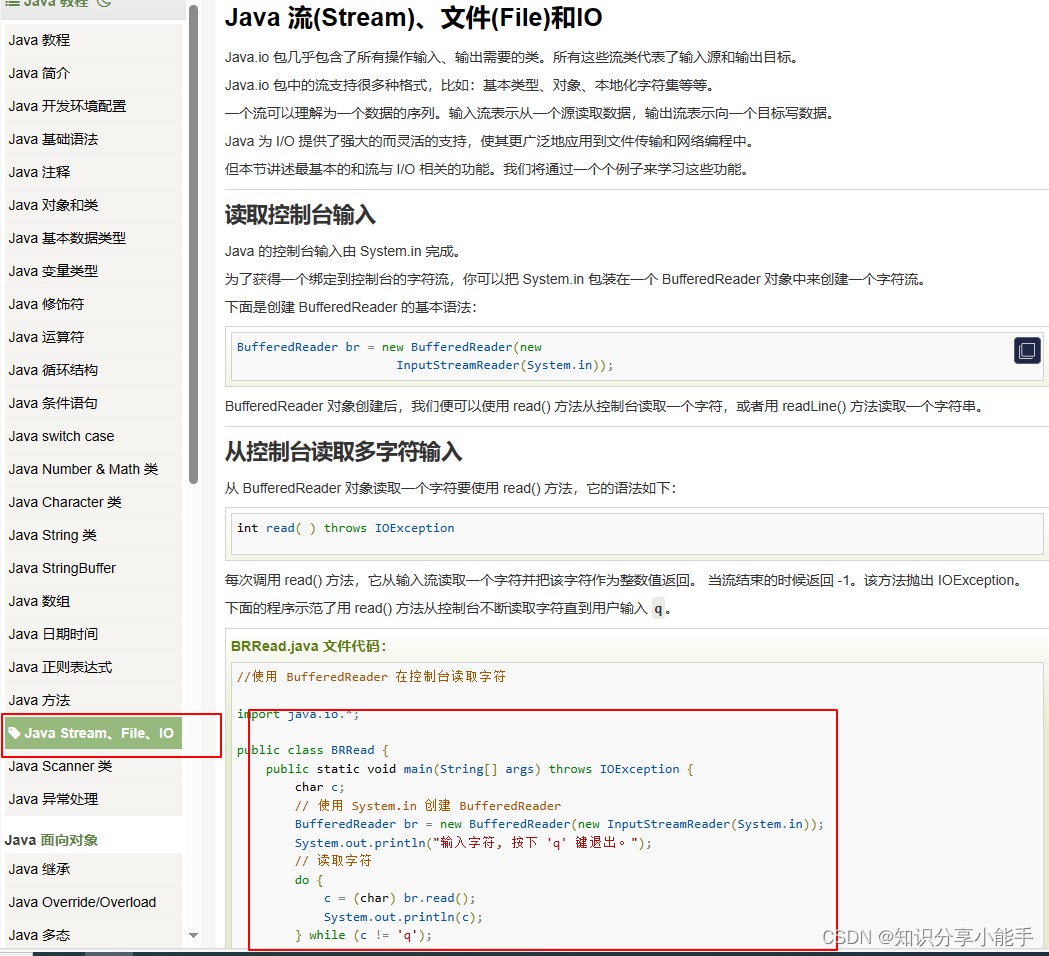Copy the BufferedReader snippet via the copy icon
Image resolution: width=1049 pixels, height=956 pixels.
pyautogui.click(x=1026, y=350)
